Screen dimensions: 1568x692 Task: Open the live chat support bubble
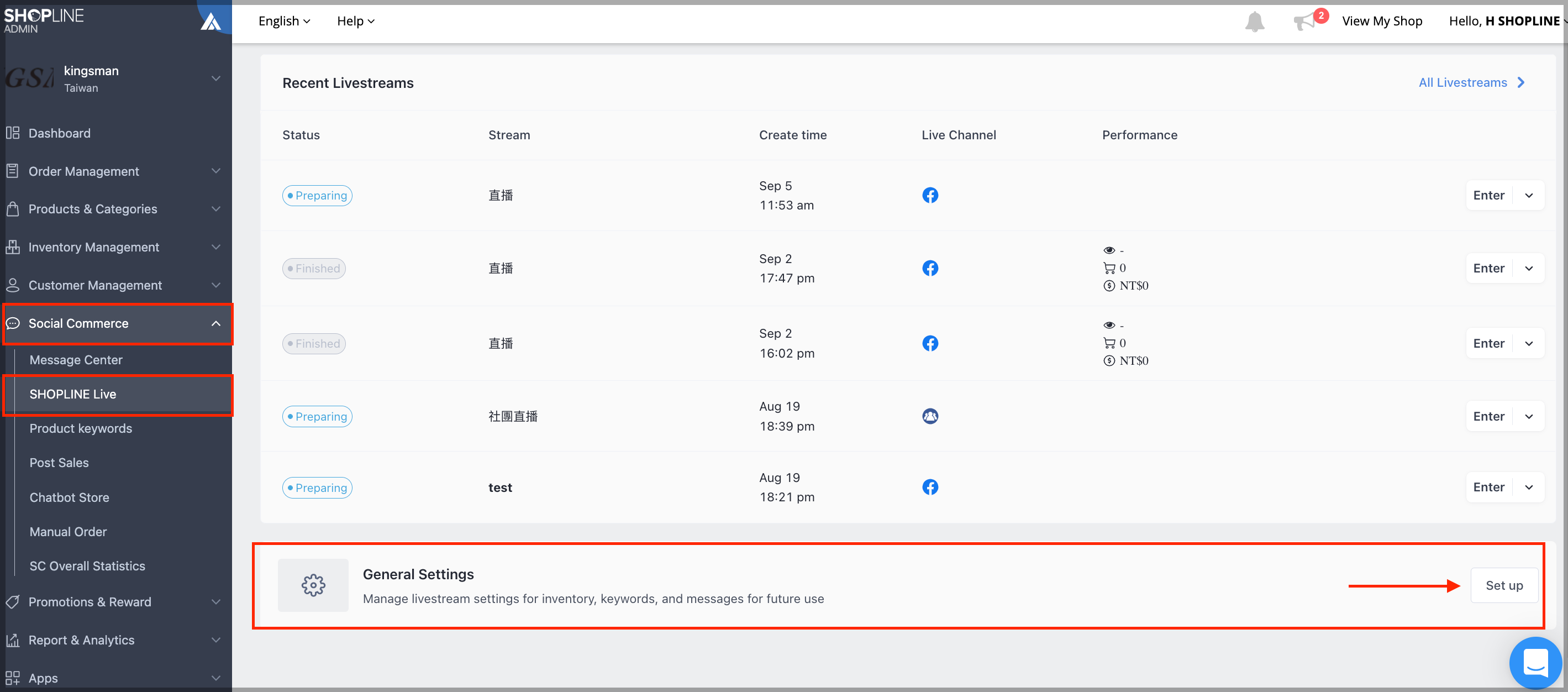pyautogui.click(x=1535, y=663)
